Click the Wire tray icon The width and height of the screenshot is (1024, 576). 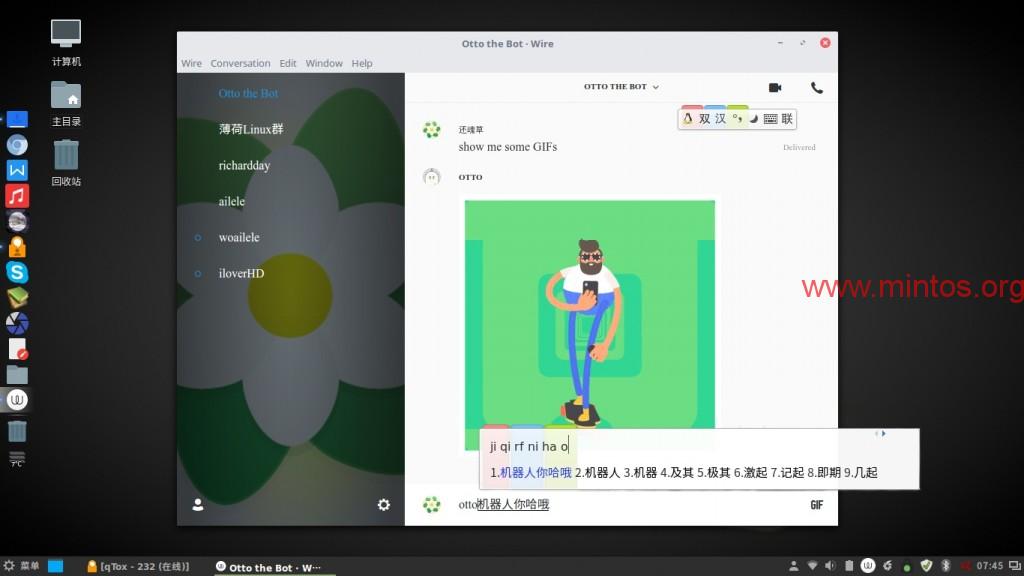point(868,566)
